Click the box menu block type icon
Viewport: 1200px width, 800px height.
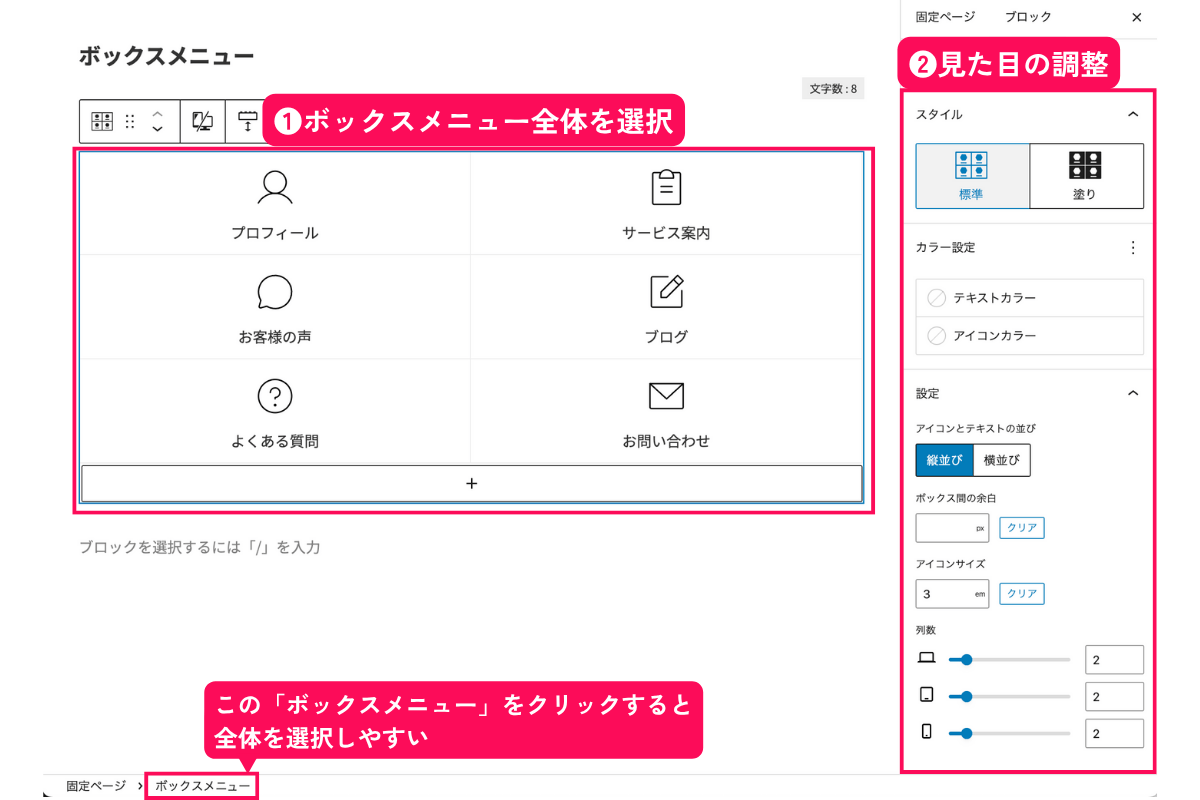[x=102, y=122]
